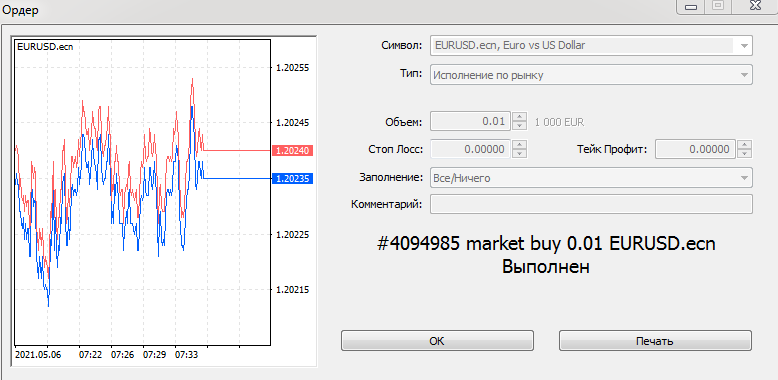Click the blue bid price label 1.20235
Screen dimensions: 778x380
coord(292,179)
